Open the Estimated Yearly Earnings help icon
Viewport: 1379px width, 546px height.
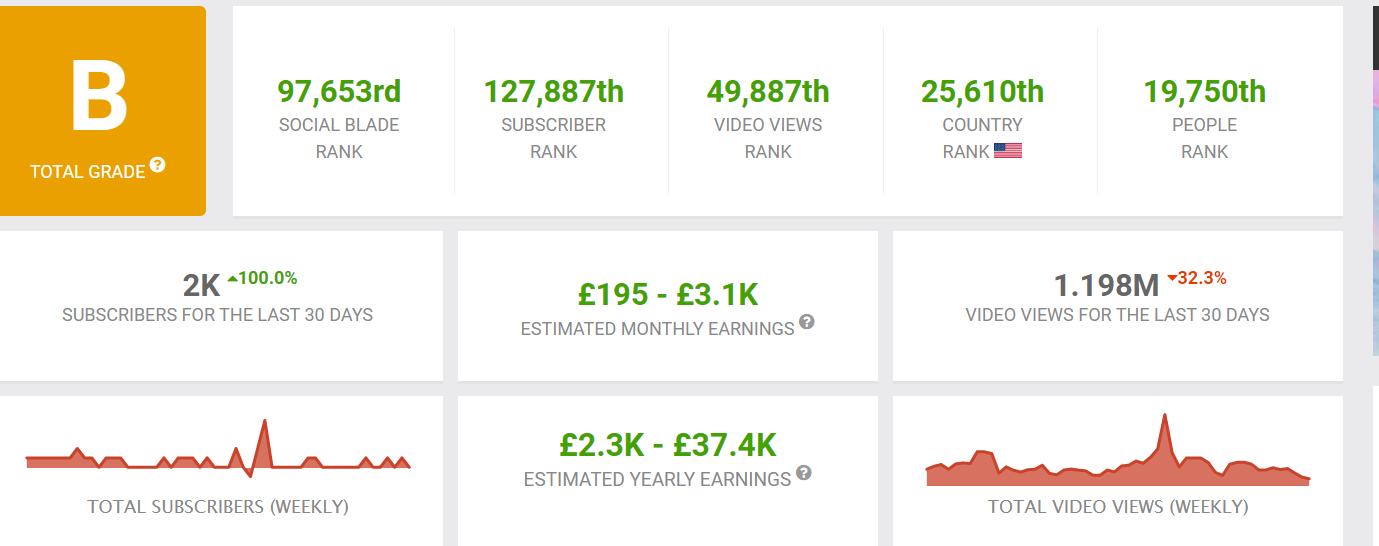(x=804, y=473)
